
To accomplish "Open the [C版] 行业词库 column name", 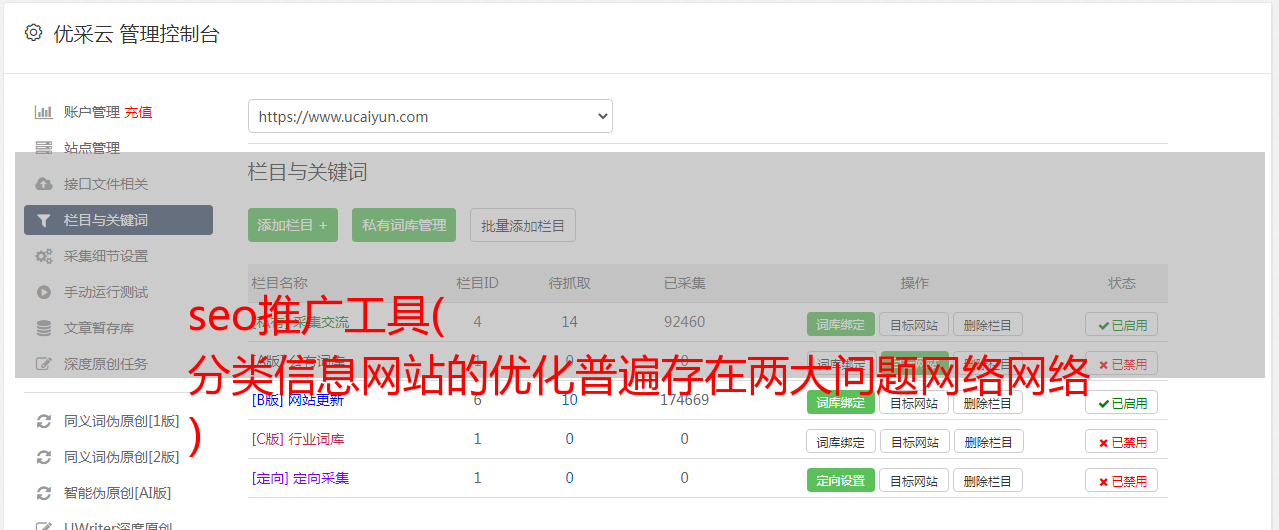I will click(297, 439).
